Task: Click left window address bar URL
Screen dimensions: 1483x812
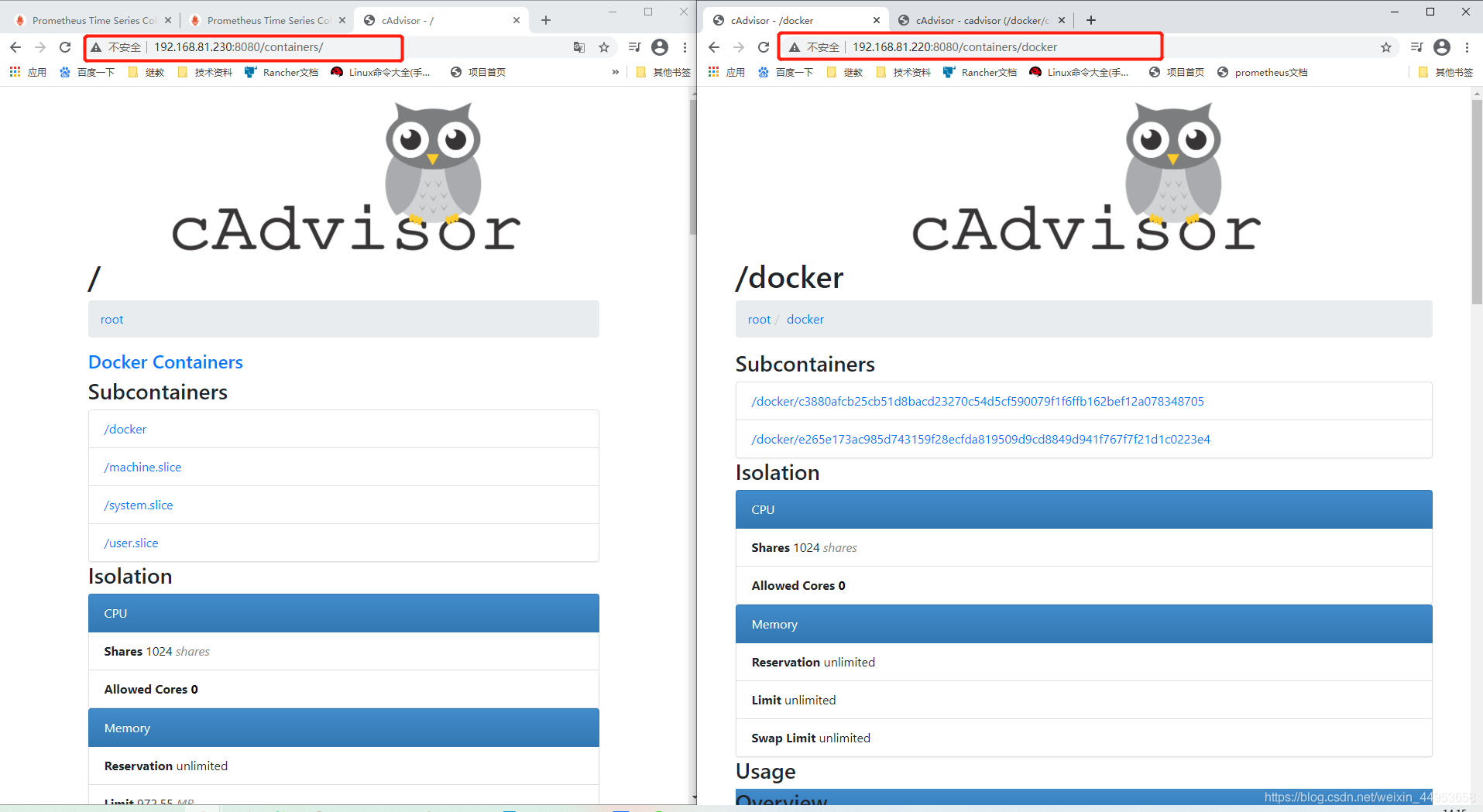Action: point(239,47)
